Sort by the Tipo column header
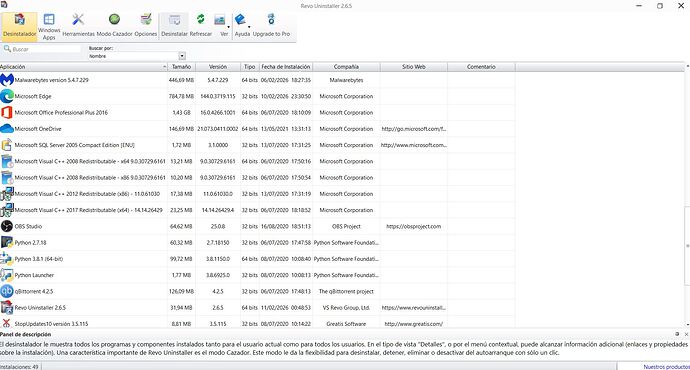Viewport: 690px width, 370px height. coord(250,67)
